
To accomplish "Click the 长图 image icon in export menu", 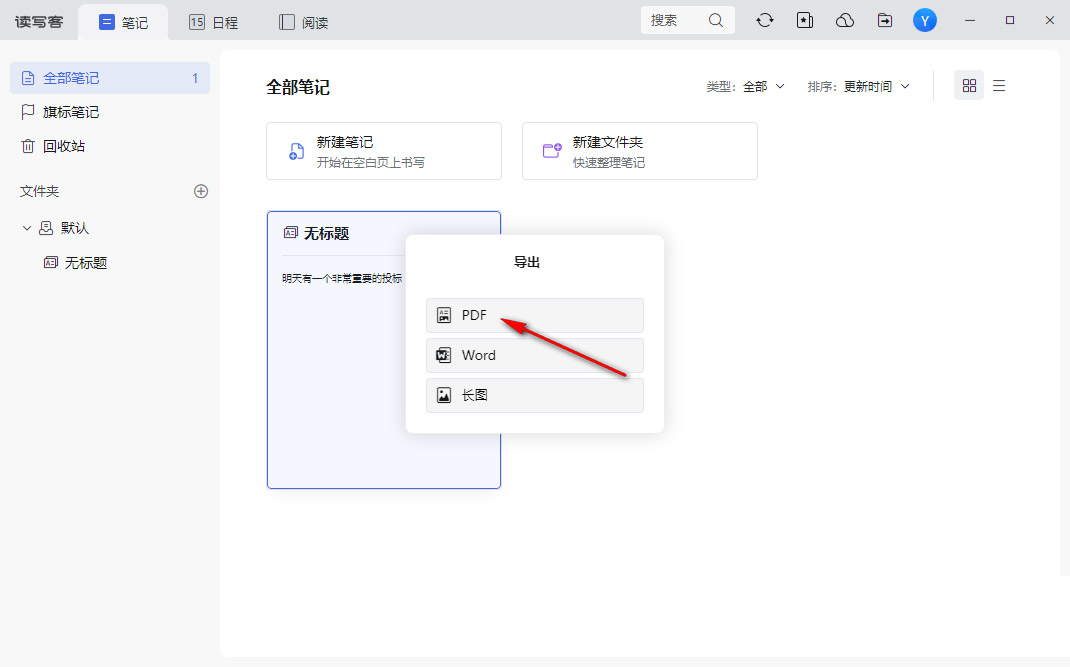I will [x=444, y=395].
